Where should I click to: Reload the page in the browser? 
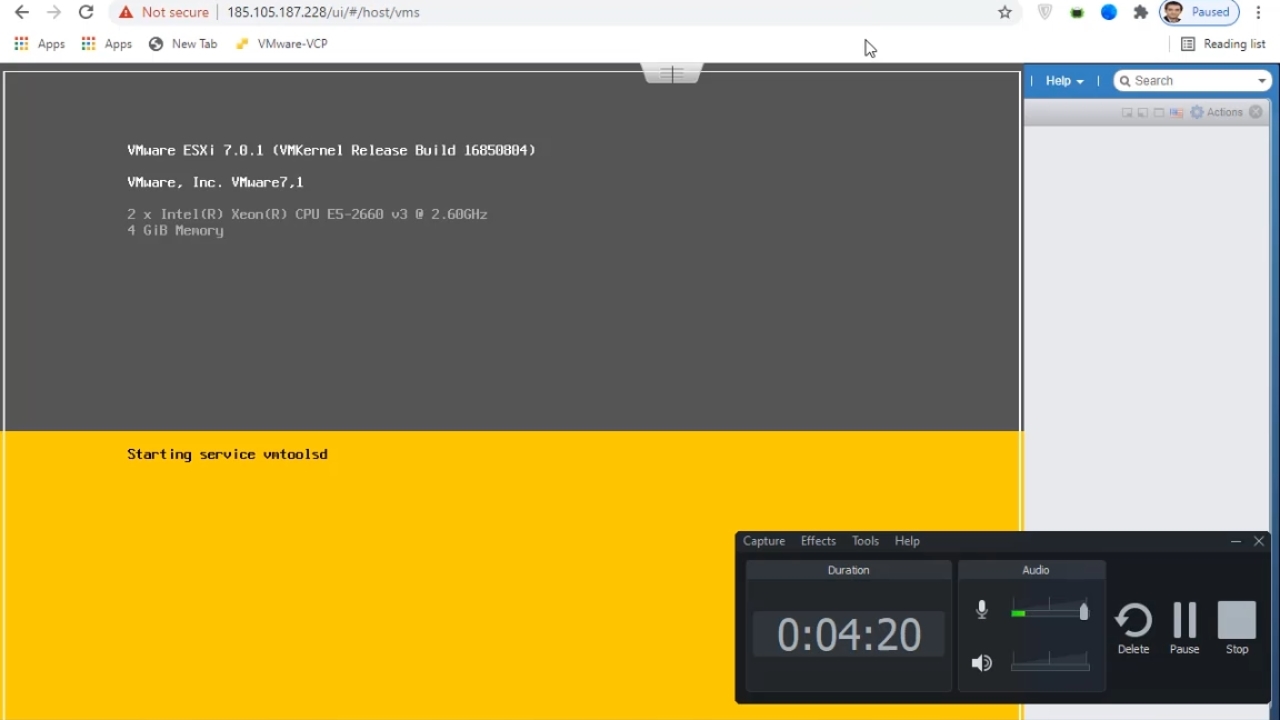pos(86,12)
